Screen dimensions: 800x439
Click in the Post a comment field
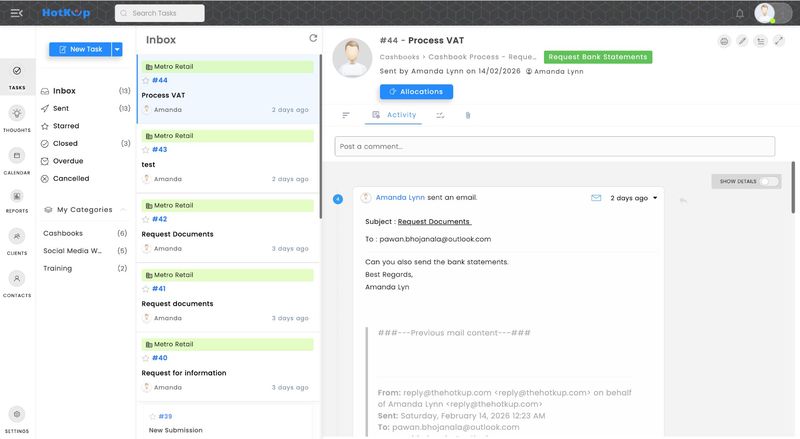tap(555, 147)
